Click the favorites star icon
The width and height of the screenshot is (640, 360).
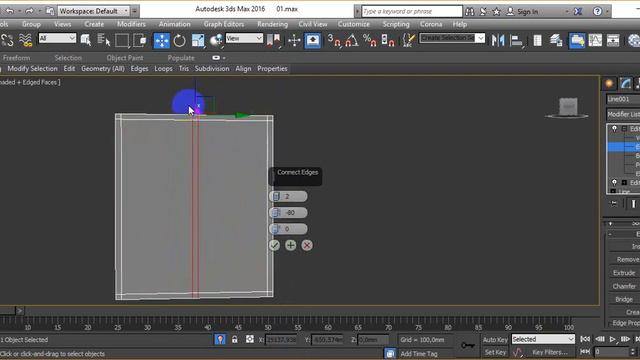496,11
